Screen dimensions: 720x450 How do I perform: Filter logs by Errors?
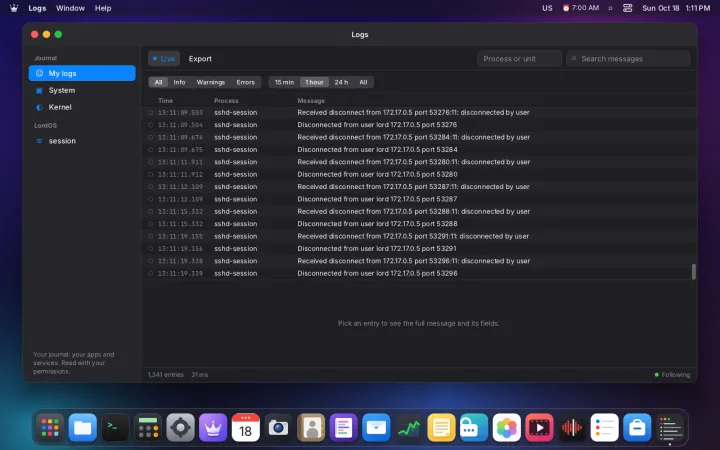coord(246,82)
